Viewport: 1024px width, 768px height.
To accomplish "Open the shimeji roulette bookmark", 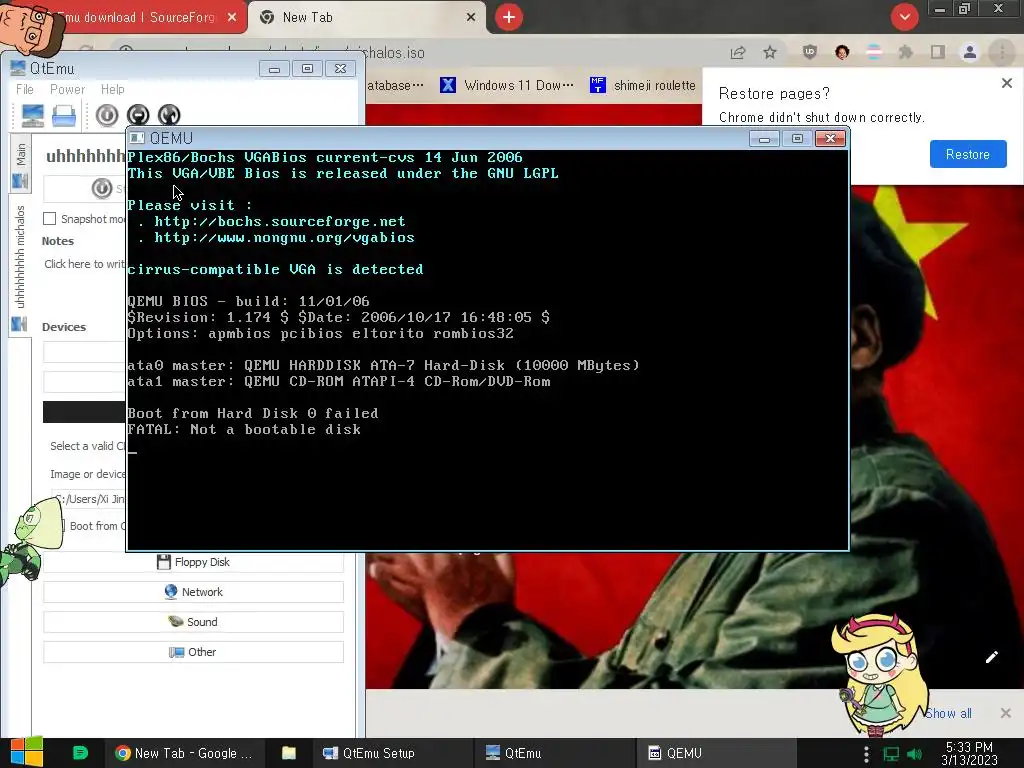I will [x=643, y=86].
